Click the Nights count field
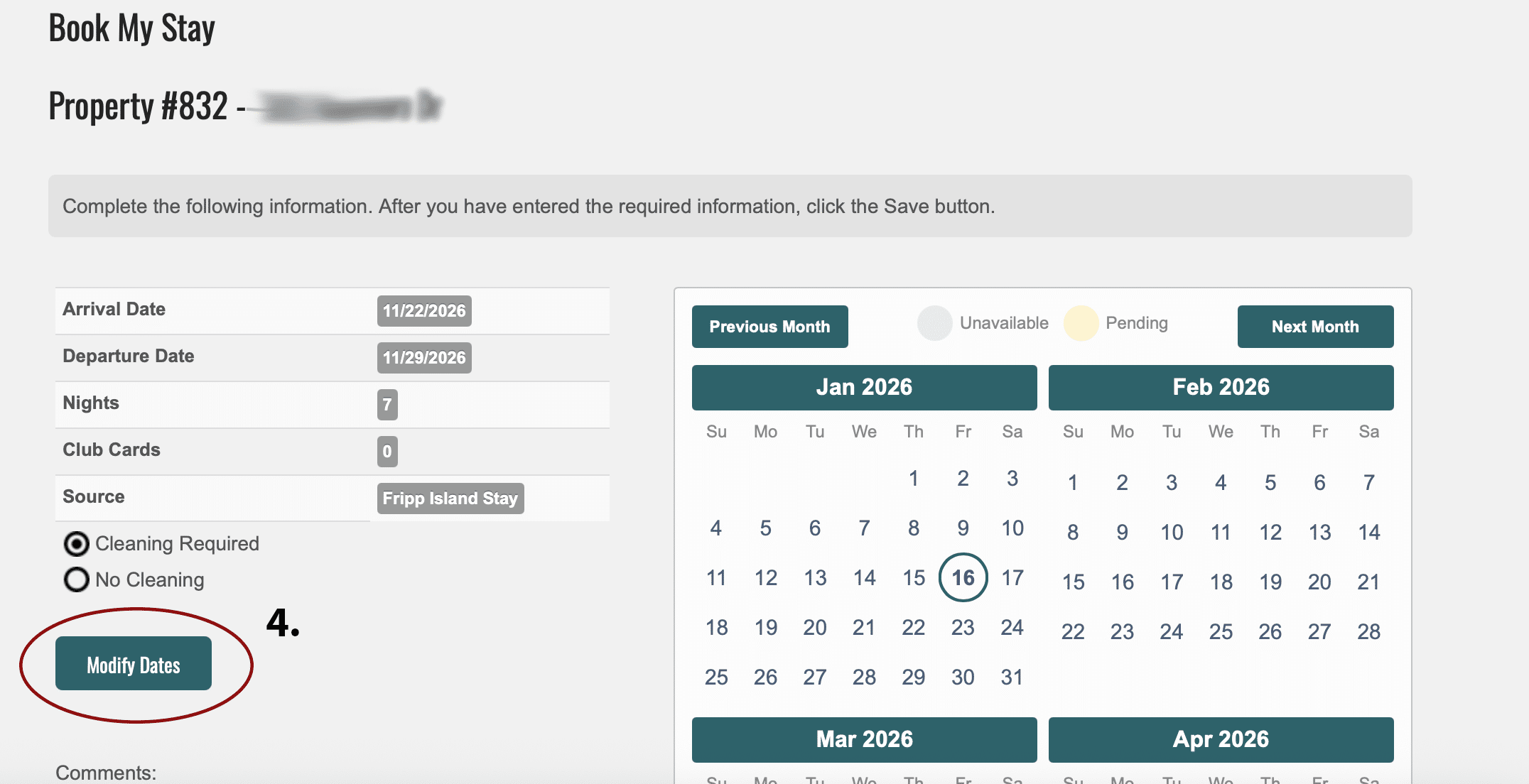The image size is (1529, 784). click(387, 405)
